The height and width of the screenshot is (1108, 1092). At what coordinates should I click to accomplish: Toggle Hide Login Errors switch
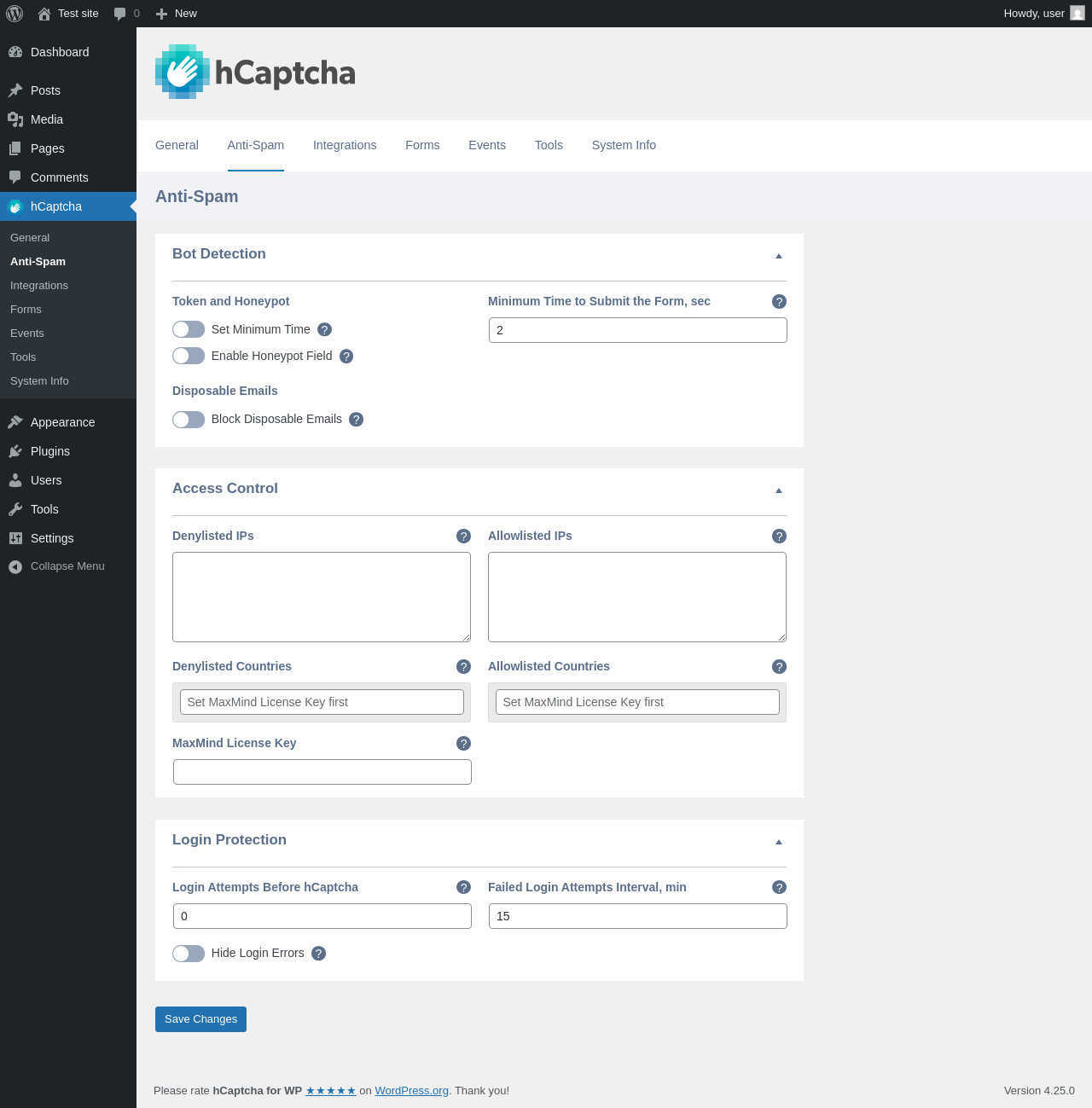pyautogui.click(x=189, y=954)
